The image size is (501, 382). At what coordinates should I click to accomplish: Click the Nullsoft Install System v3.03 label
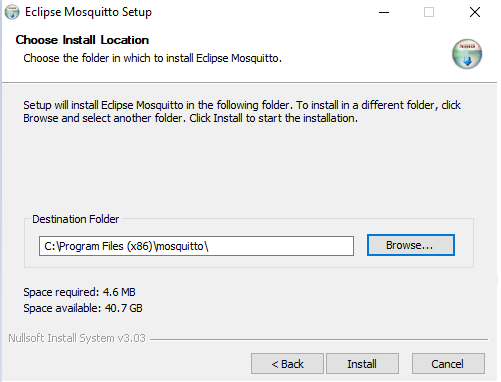coord(77,338)
